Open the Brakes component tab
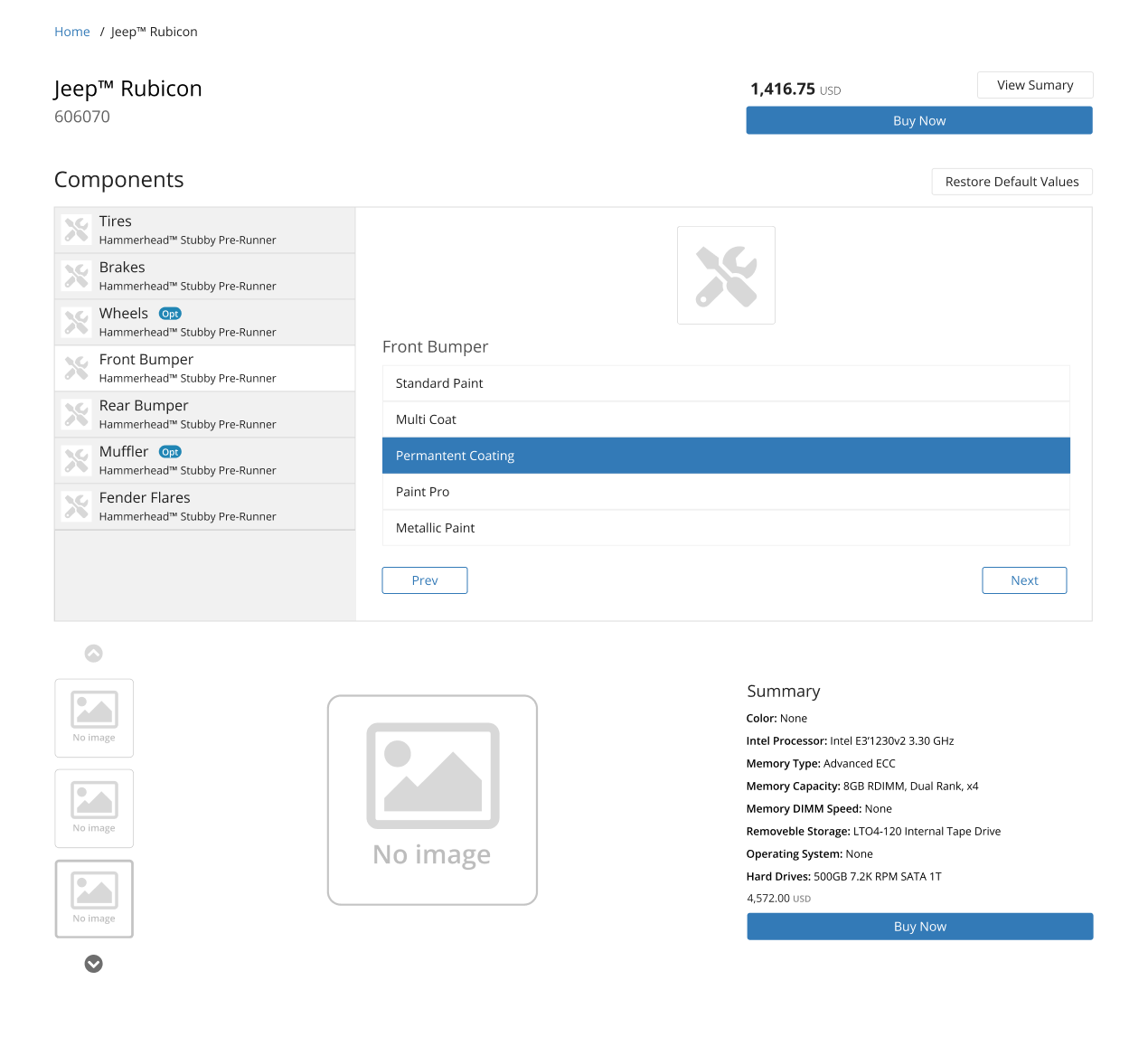The image size is (1148, 1046). coord(205,277)
